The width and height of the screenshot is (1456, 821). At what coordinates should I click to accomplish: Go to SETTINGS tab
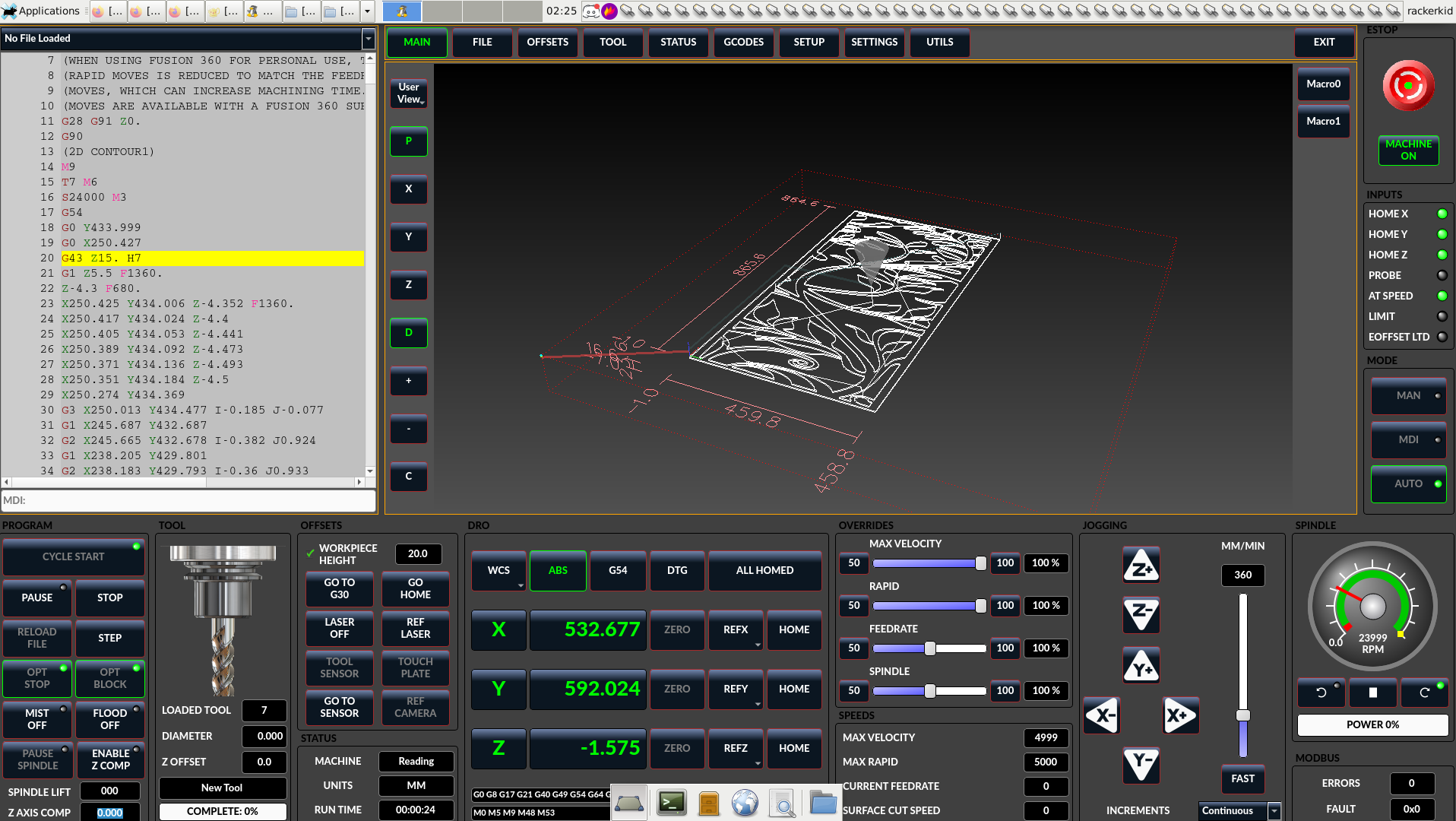[875, 43]
